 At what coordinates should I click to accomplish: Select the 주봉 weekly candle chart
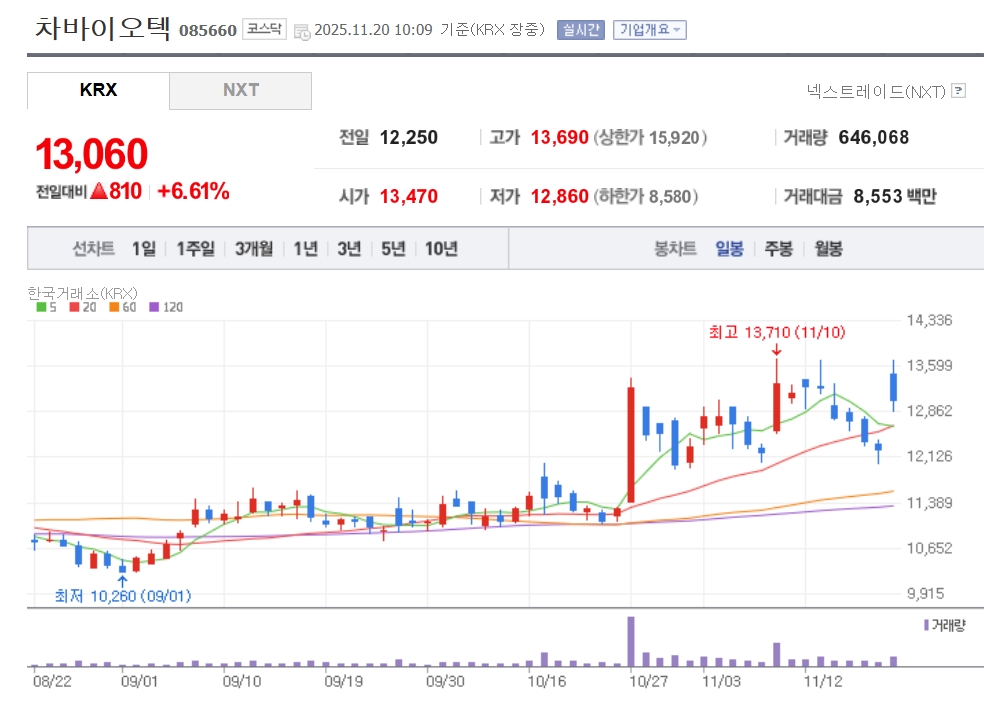(x=778, y=249)
